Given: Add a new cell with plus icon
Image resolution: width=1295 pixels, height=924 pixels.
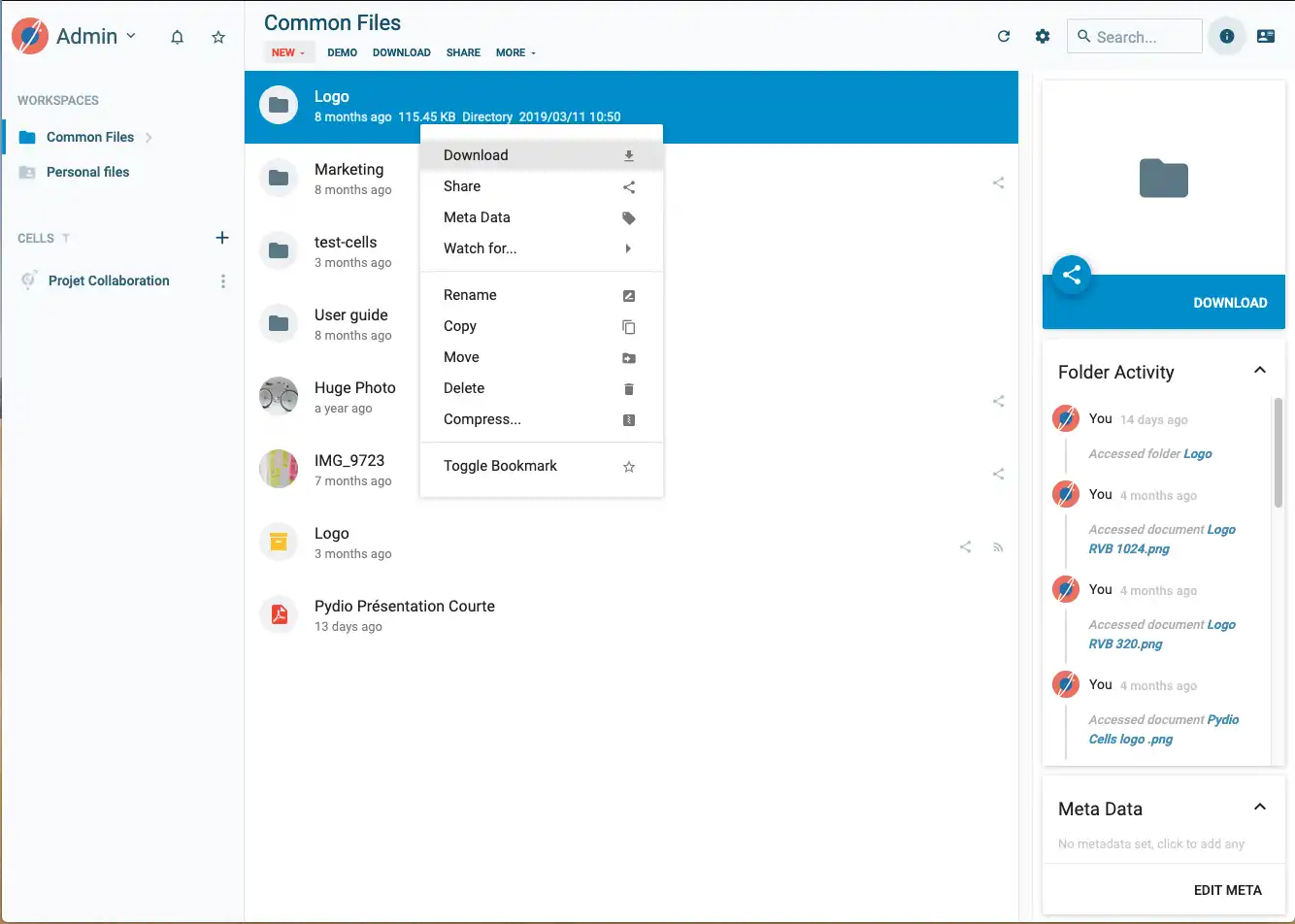Looking at the screenshot, I should pos(222,238).
